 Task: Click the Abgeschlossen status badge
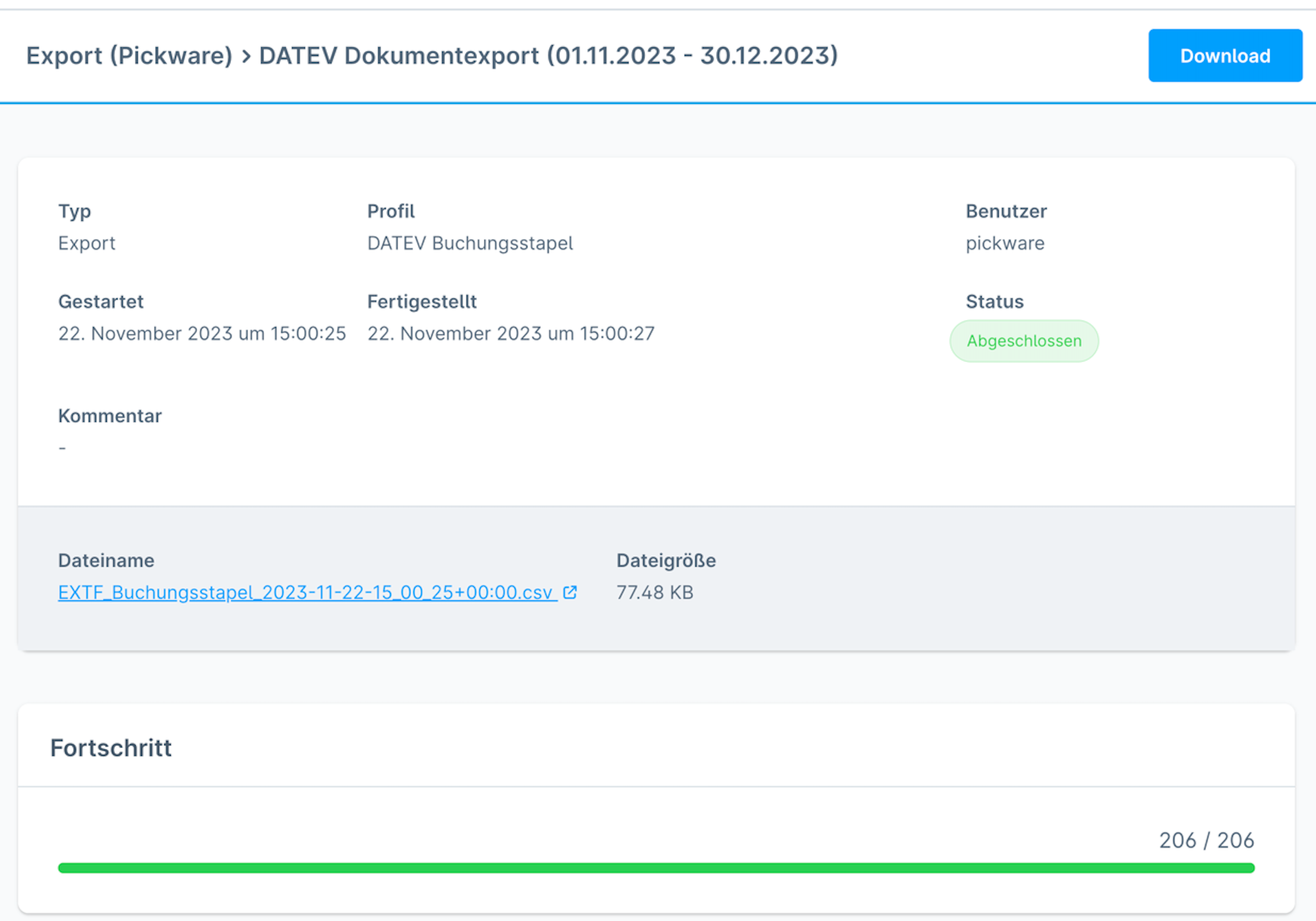point(1024,341)
